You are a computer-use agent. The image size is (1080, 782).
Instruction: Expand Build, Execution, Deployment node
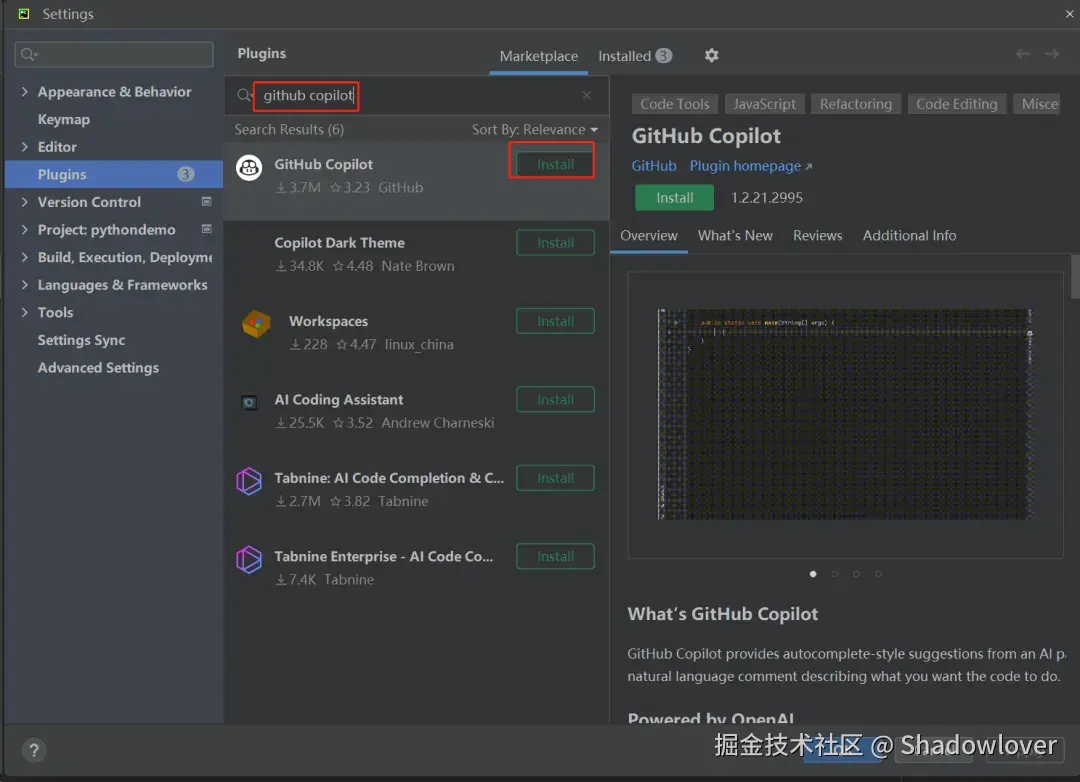[x=25, y=257]
